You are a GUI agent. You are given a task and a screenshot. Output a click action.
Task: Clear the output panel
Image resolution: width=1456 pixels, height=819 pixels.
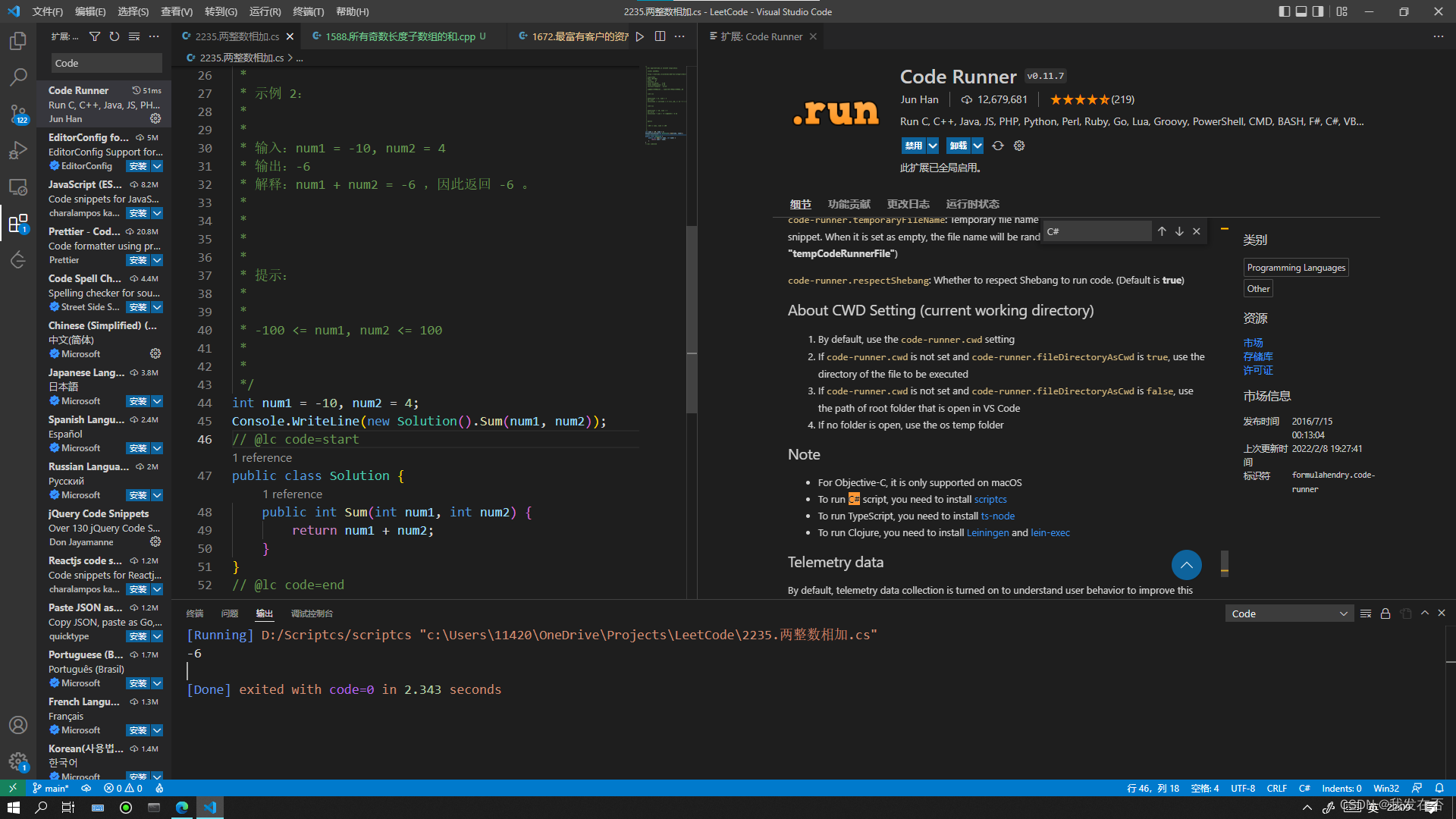pyautogui.click(x=1366, y=613)
